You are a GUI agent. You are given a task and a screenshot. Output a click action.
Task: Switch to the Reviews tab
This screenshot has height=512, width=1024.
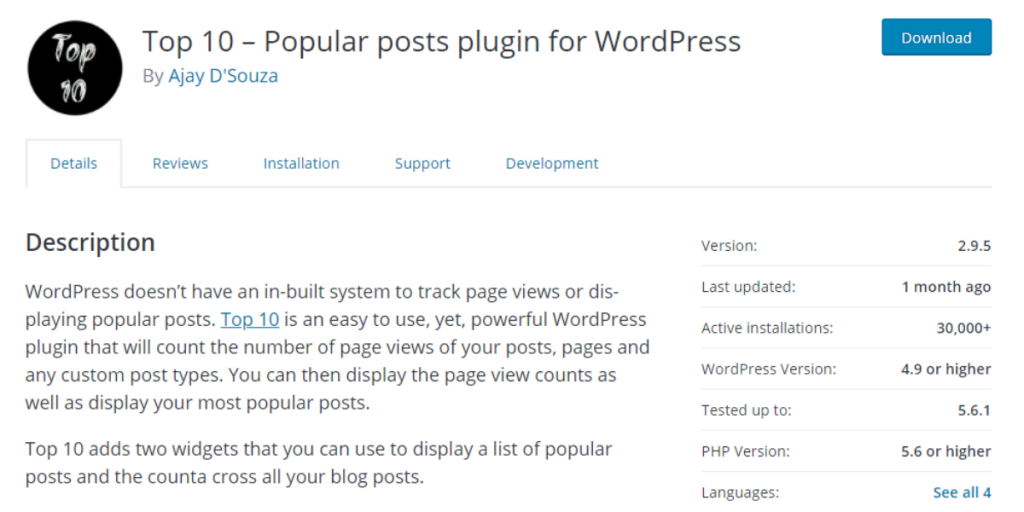(180, 163)
